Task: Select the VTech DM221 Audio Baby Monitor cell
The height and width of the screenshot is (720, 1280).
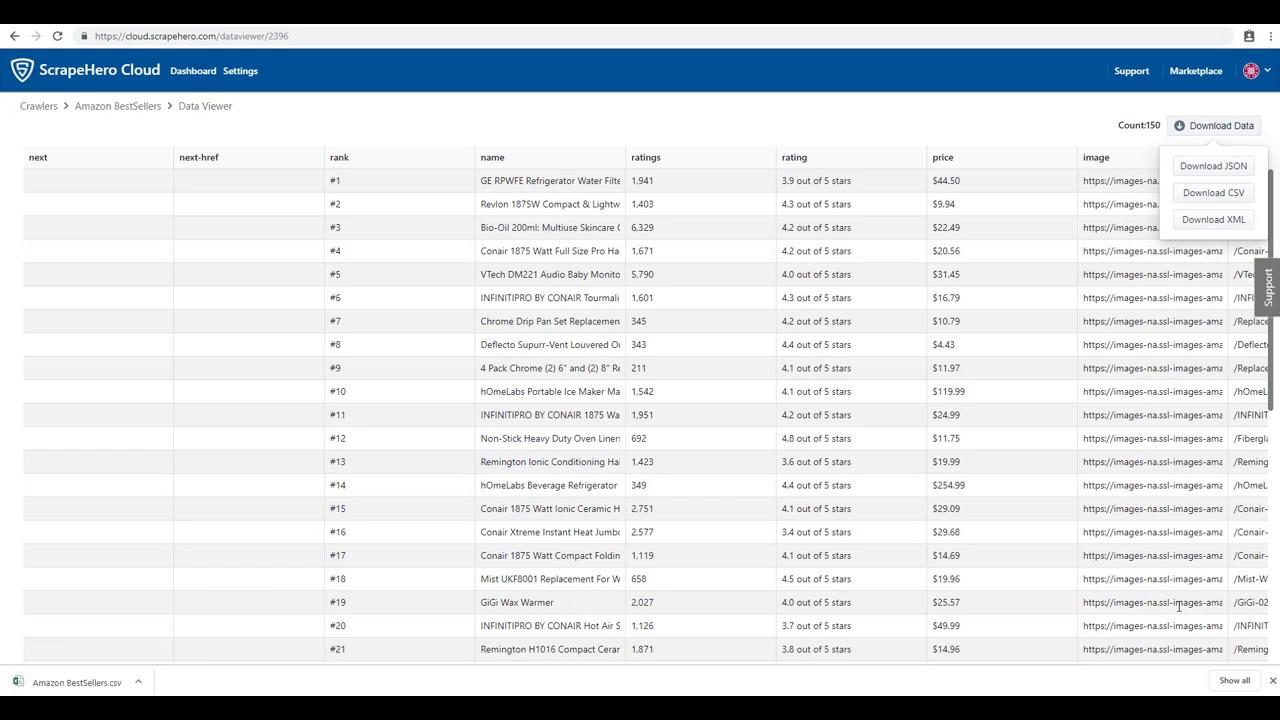Action: (550, 274)
